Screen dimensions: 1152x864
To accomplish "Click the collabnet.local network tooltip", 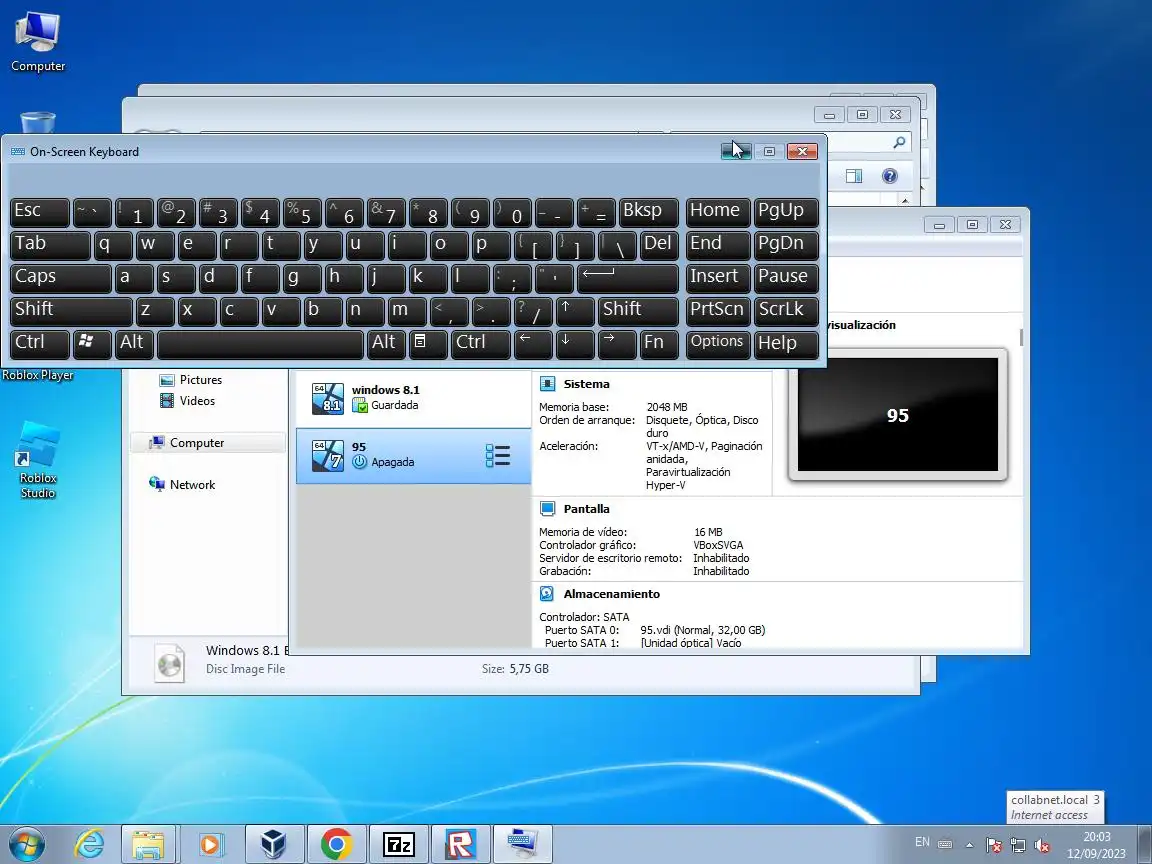I will 1055,807.
